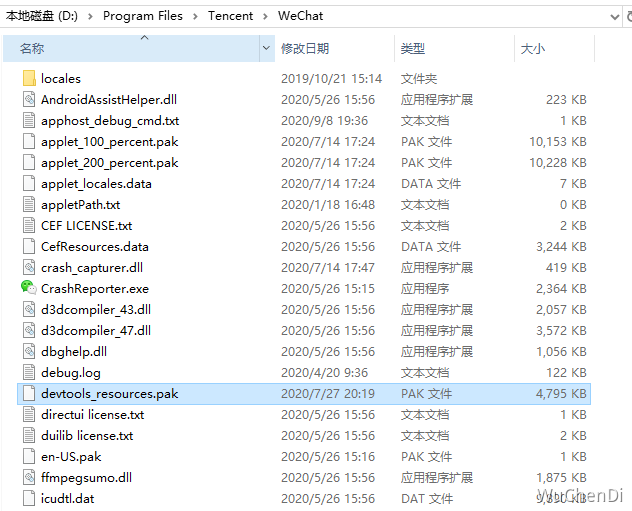Click the apphost_debug_cmd.txt file icon
Viewport: 632px width, 511px height.
(x=29, y=120)
